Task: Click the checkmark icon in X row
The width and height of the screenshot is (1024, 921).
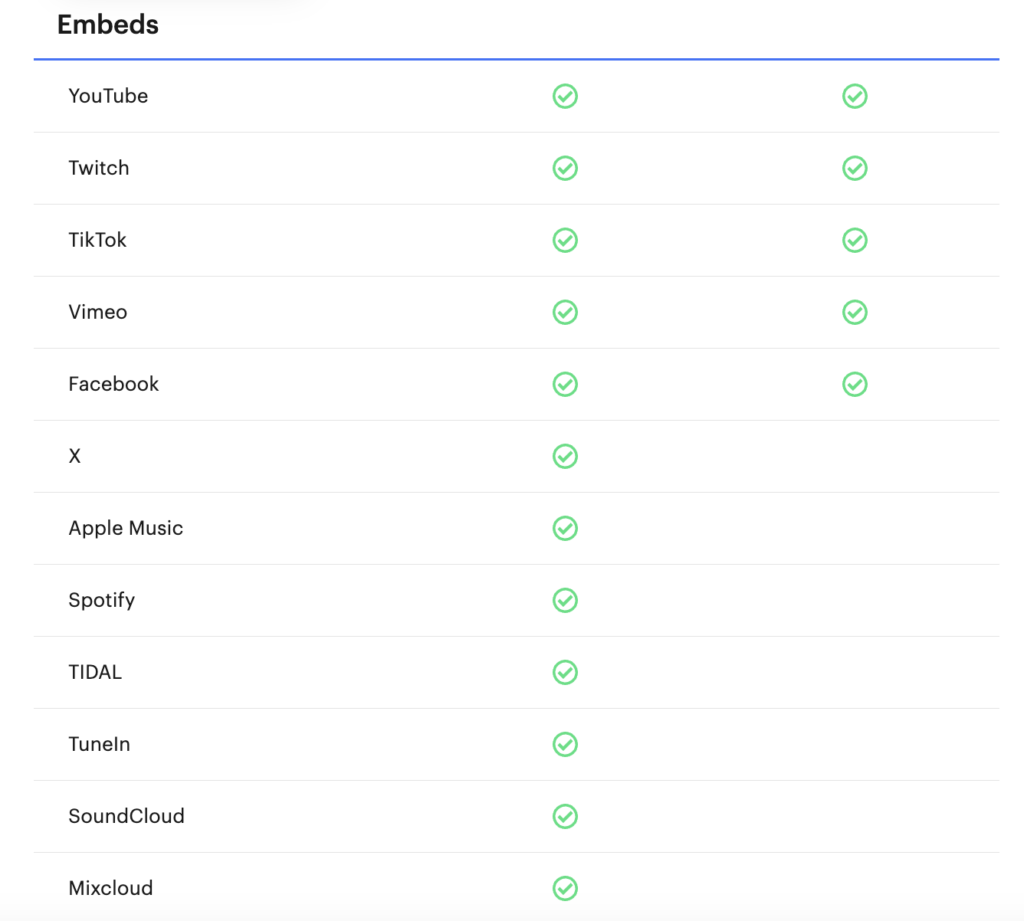Action: (565, 456)
